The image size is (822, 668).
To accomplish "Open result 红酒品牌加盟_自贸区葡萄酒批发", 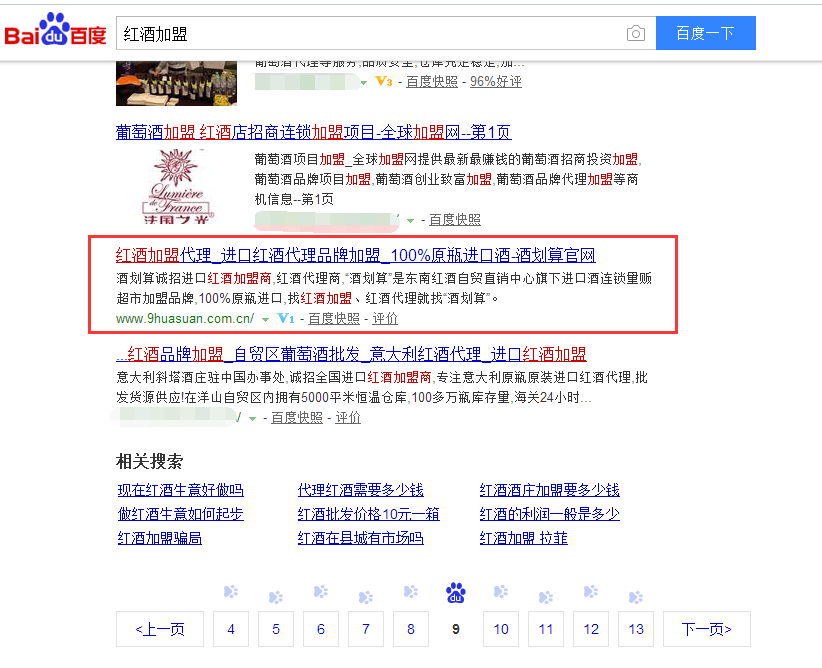I will pos(351,354).
